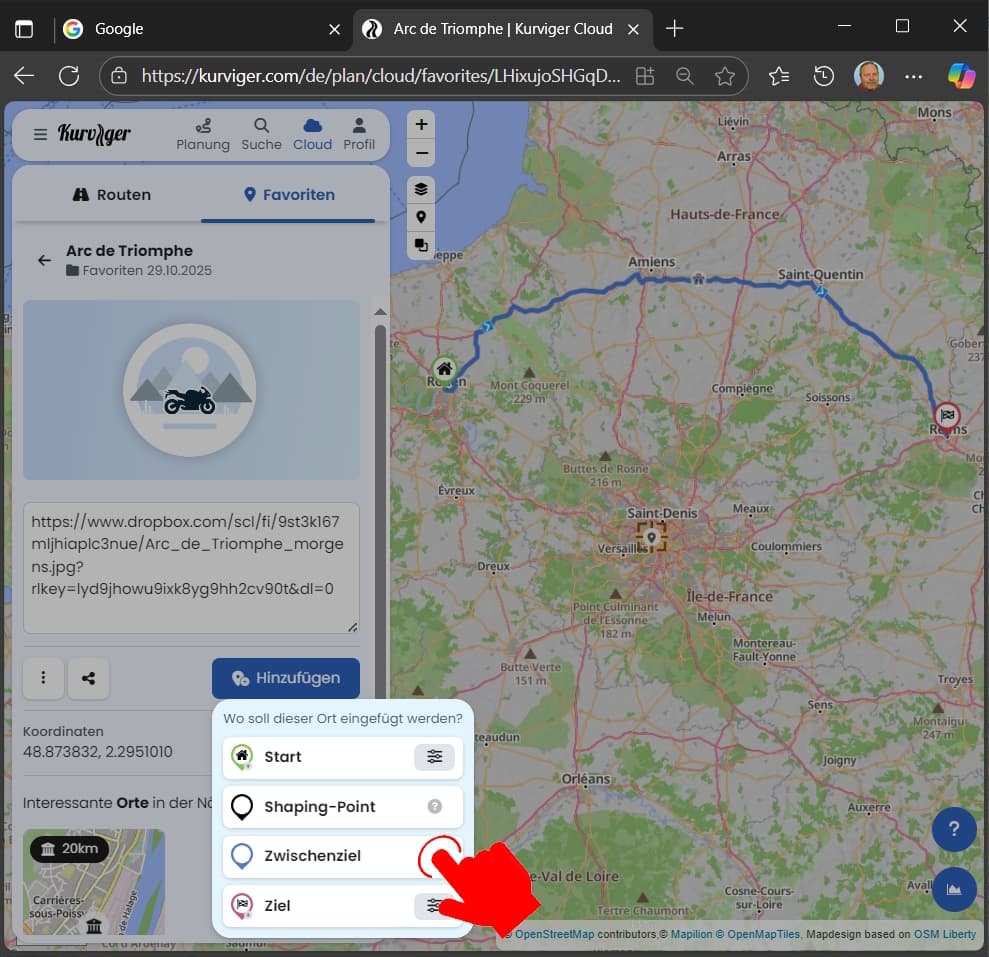Click the Hinzufügen button
The width and height of the screenshot is (989, 957).
pos(285,678)
